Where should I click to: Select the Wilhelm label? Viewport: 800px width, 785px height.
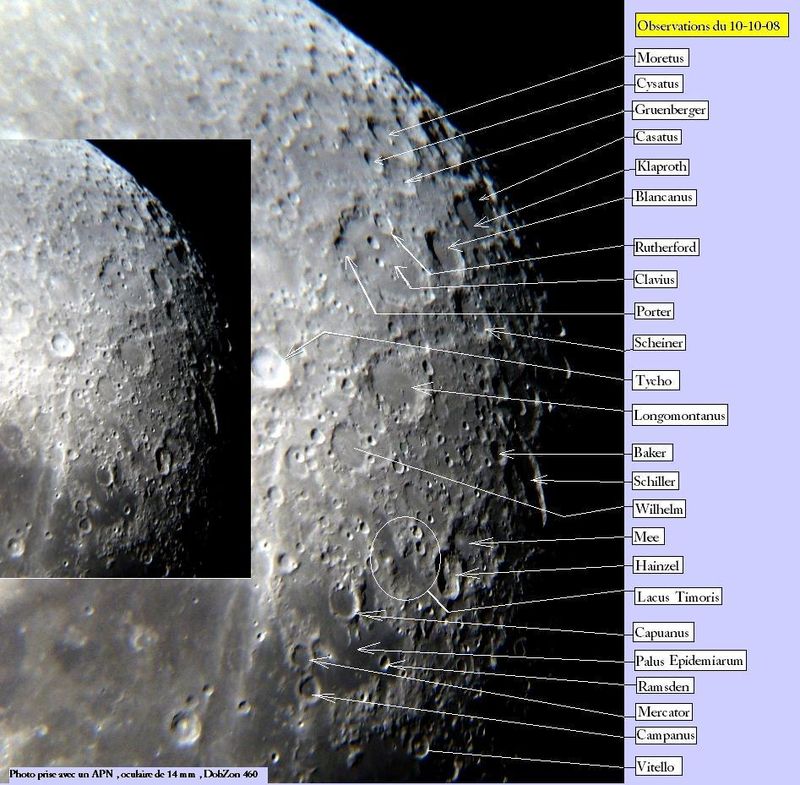[659, 509]
